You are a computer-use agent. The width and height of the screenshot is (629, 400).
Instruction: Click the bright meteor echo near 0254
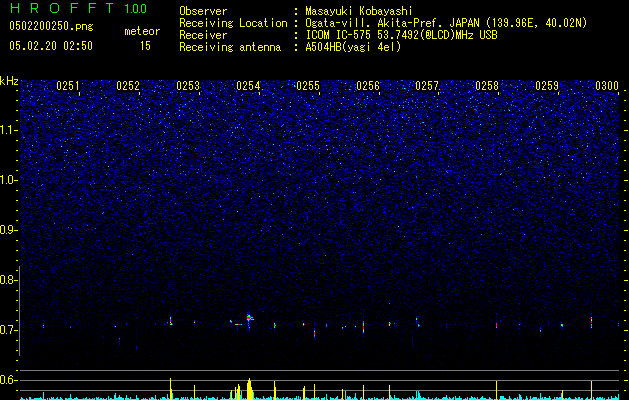pos(250,318)
